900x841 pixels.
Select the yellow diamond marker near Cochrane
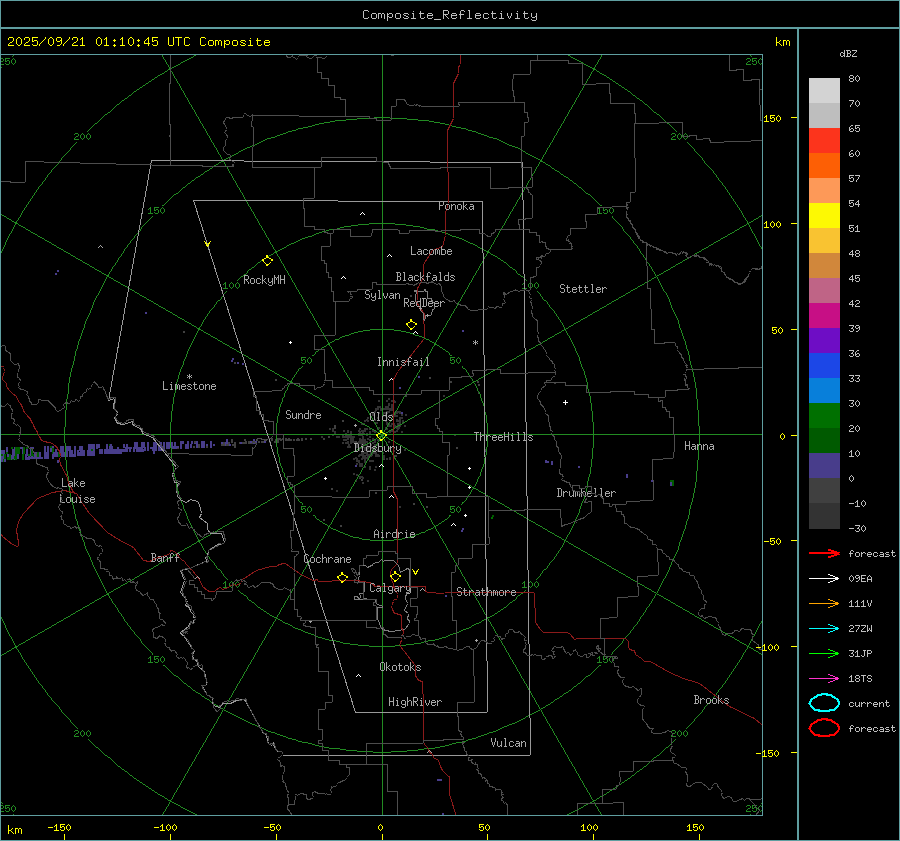pos(342,578)
